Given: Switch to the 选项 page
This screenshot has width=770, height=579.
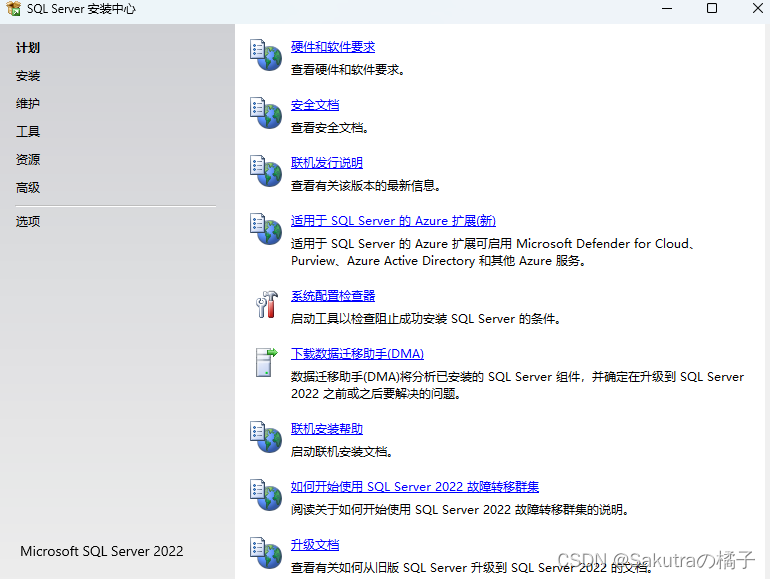Looking at the screenshot, I should 28,221.
